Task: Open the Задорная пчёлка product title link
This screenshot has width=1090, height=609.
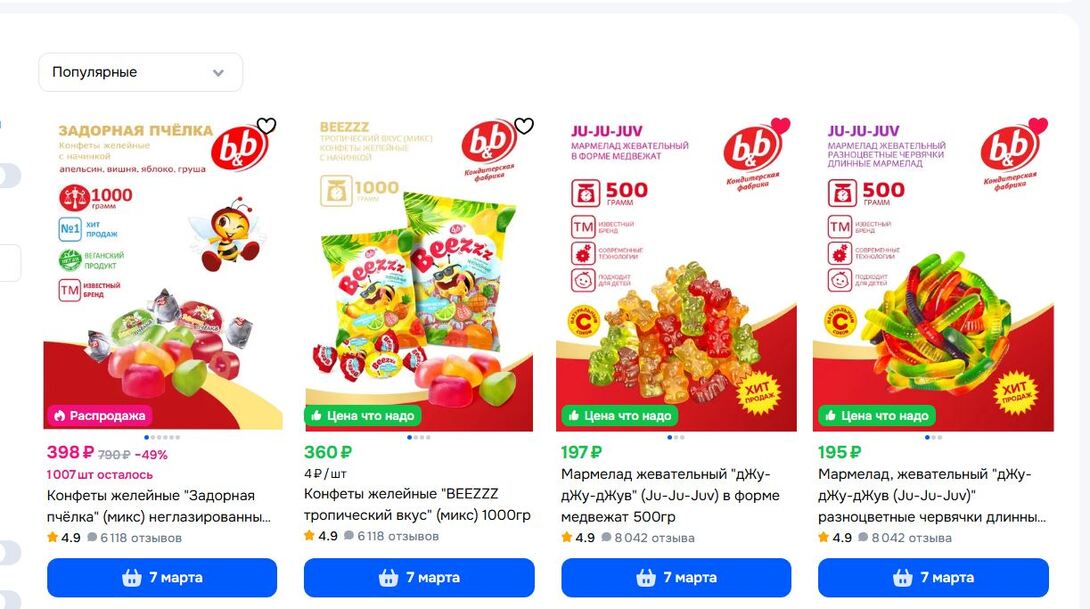Action: click(158, 506)
